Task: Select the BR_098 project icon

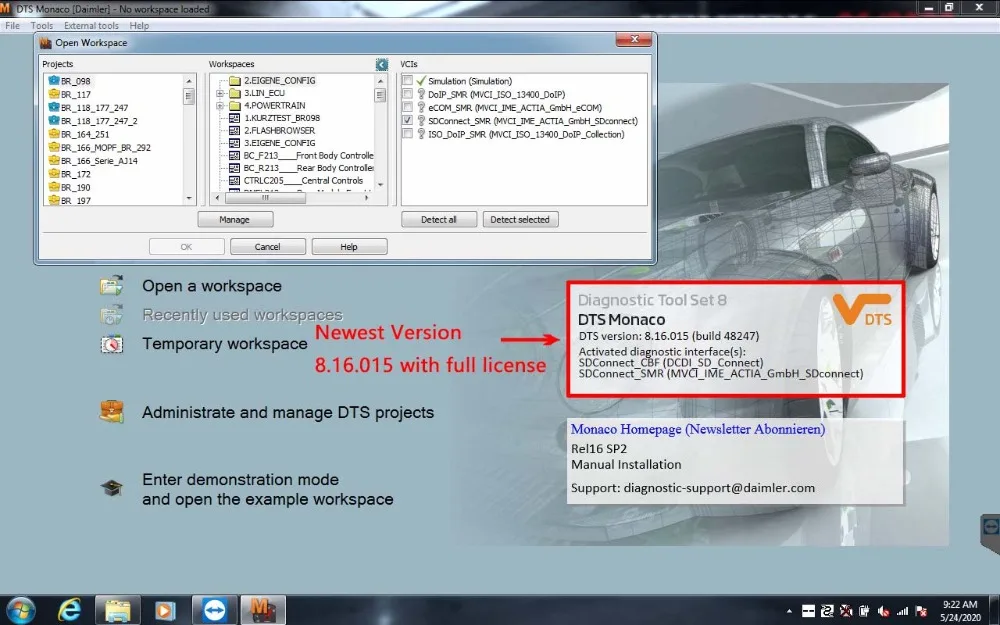Action: (x=54, y=81)
